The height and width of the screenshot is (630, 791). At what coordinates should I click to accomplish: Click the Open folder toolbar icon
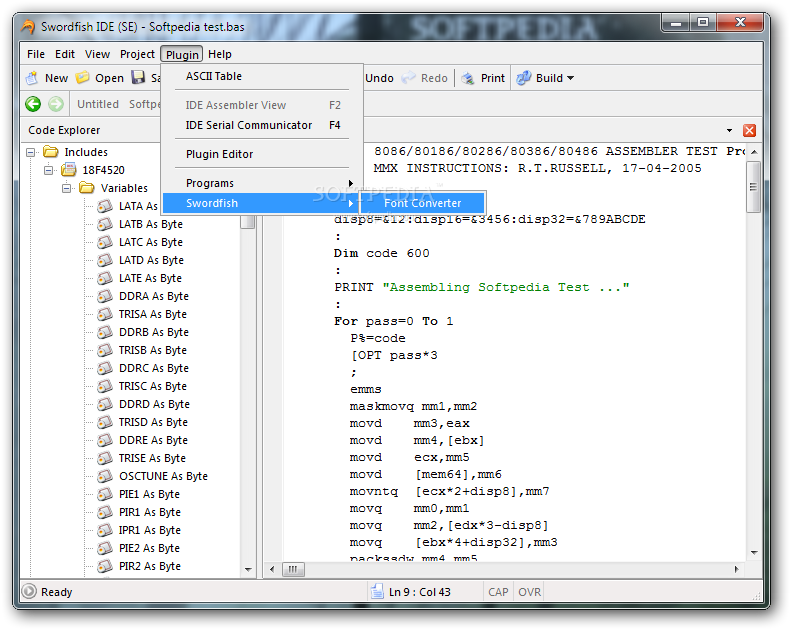pyautogui.click(x=82, y=78)
